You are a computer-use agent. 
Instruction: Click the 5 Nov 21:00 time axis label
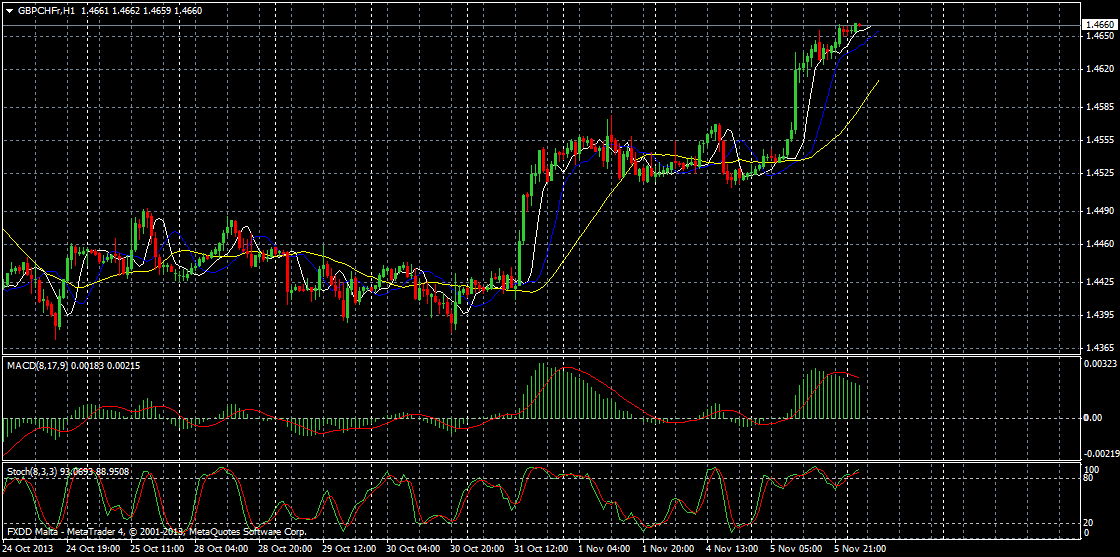[859, 549]
